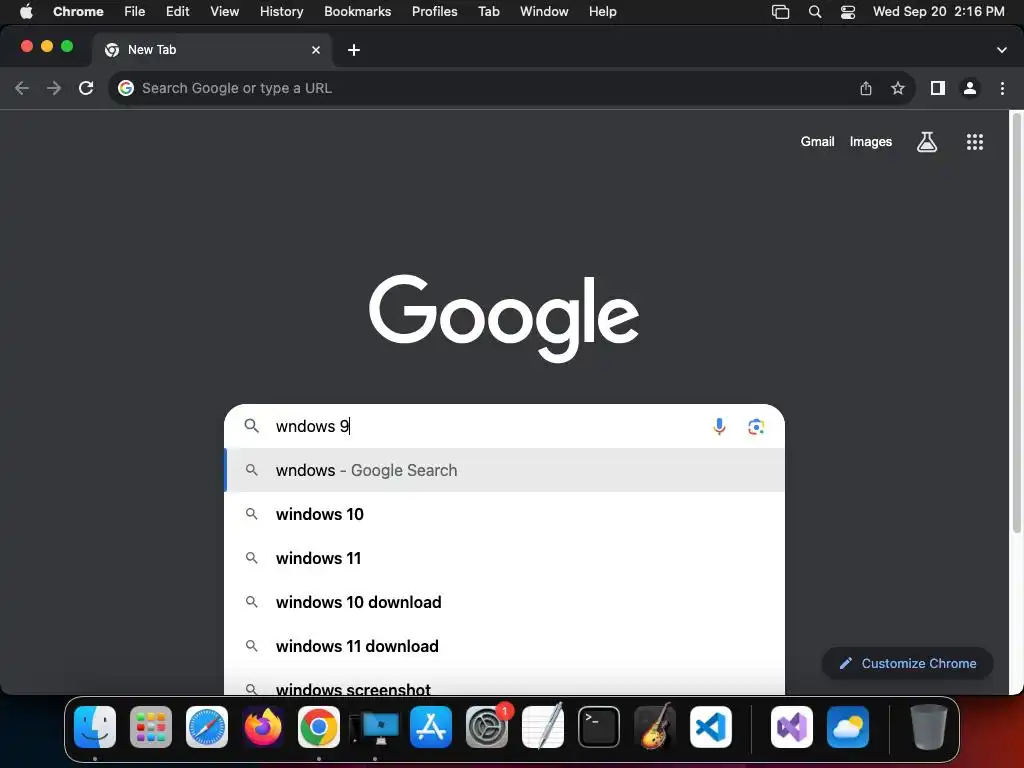Choose the 'windows 11' suggestion
Viewport: 1024px width, 768px height.
pos(504,558)
